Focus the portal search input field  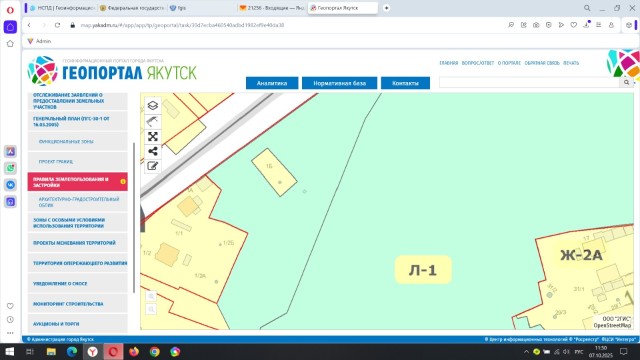click(529, 82)
